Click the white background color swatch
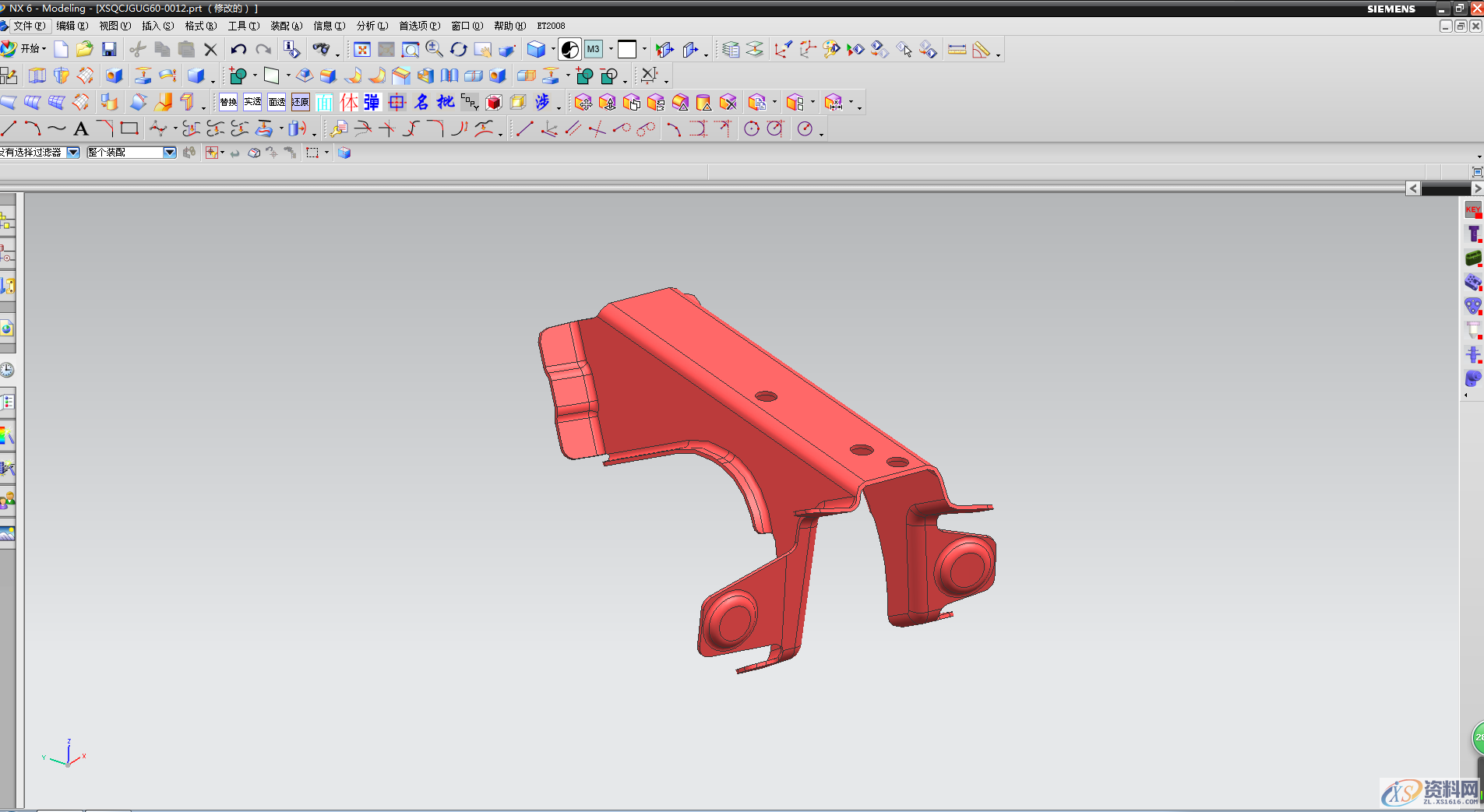This screenshot has width=1484, height=812. click(627, 50)
